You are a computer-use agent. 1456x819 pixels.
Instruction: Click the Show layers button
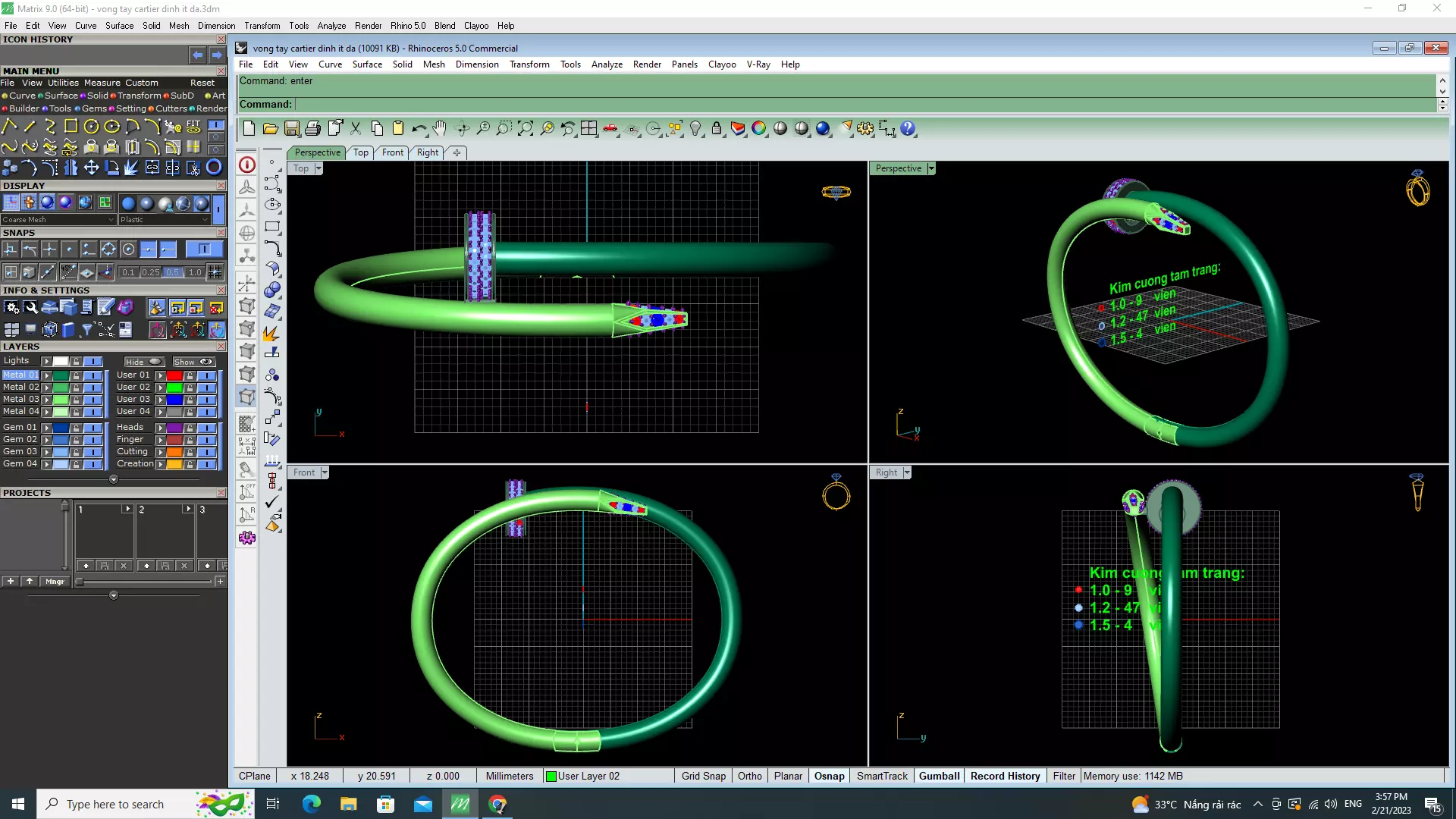[x=193, y=362]
